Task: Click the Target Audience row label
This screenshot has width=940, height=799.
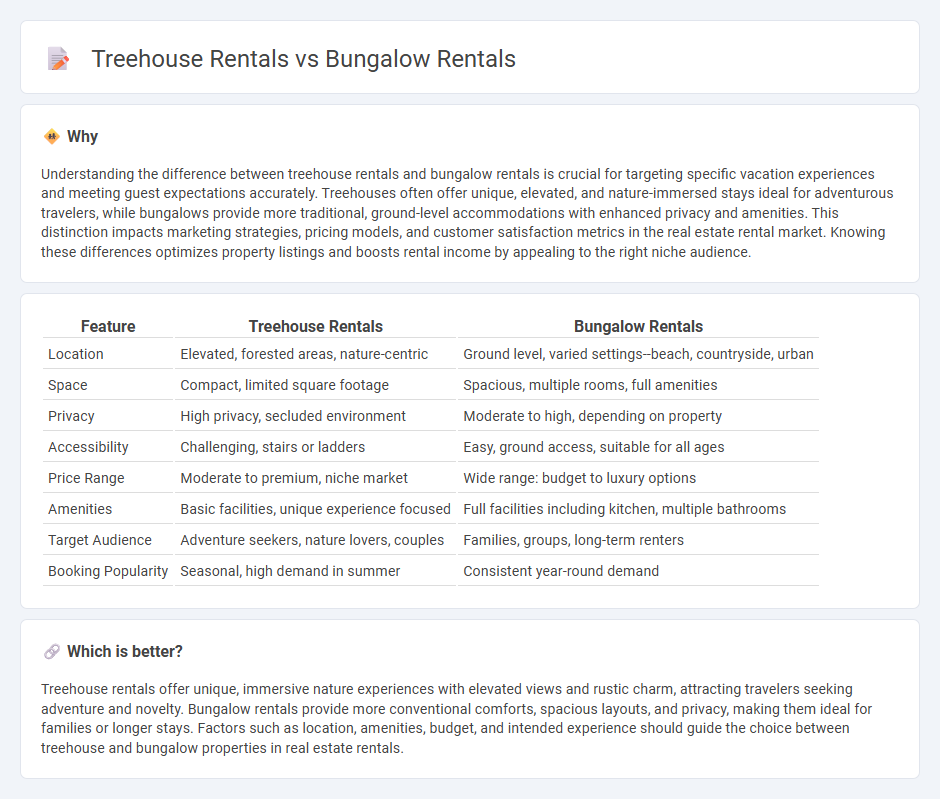Action: pos(100,540)
